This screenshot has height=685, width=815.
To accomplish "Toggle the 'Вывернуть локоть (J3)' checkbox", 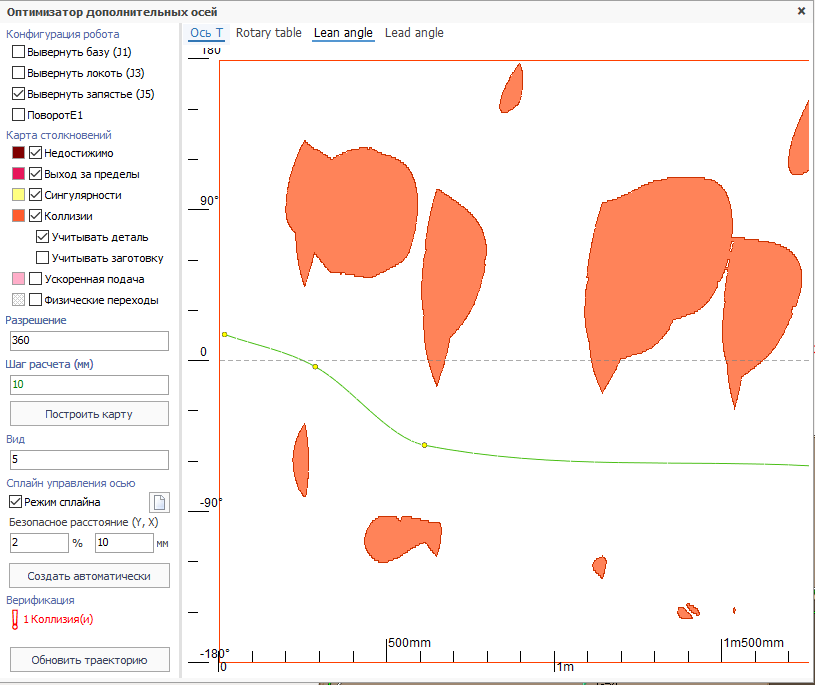I will coord(18,73).
